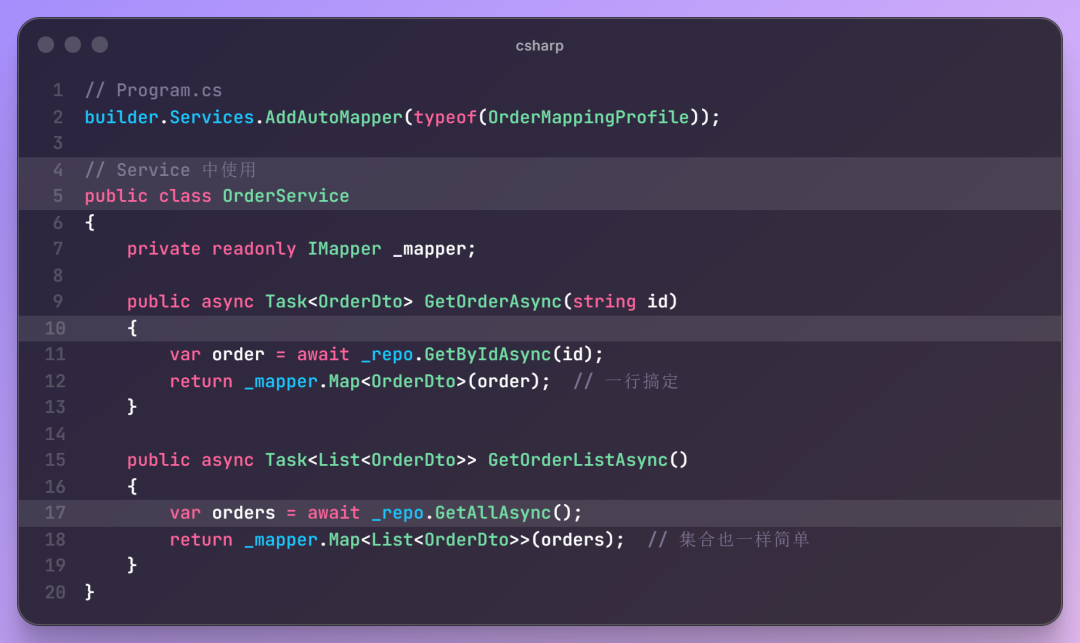Click 'IMapper' type on line 7
The image size is (1080, 643).
pyautogui.click(x=344, y=249)
